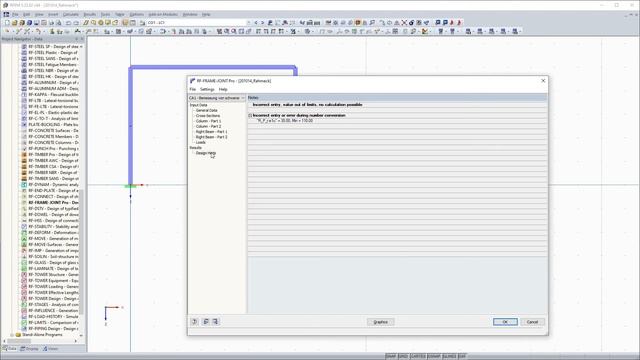Click the middle icon button at dialog bottom-left
The height and width of the screenshot is (360, 640).
[206, 322]
